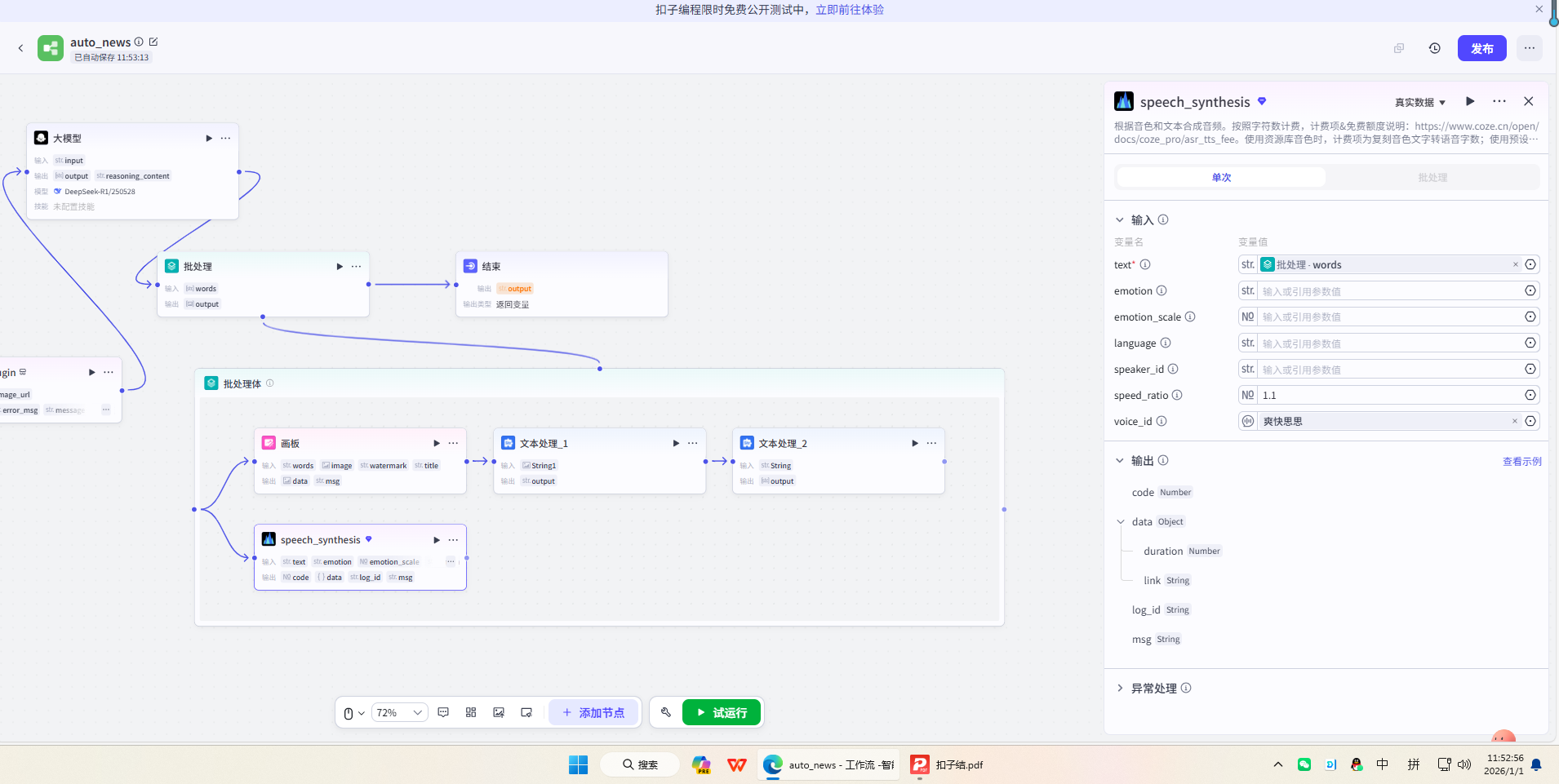
Task: Clear the 批处理 words text value
Action: pyautogui.click(x=1516, y=264)
